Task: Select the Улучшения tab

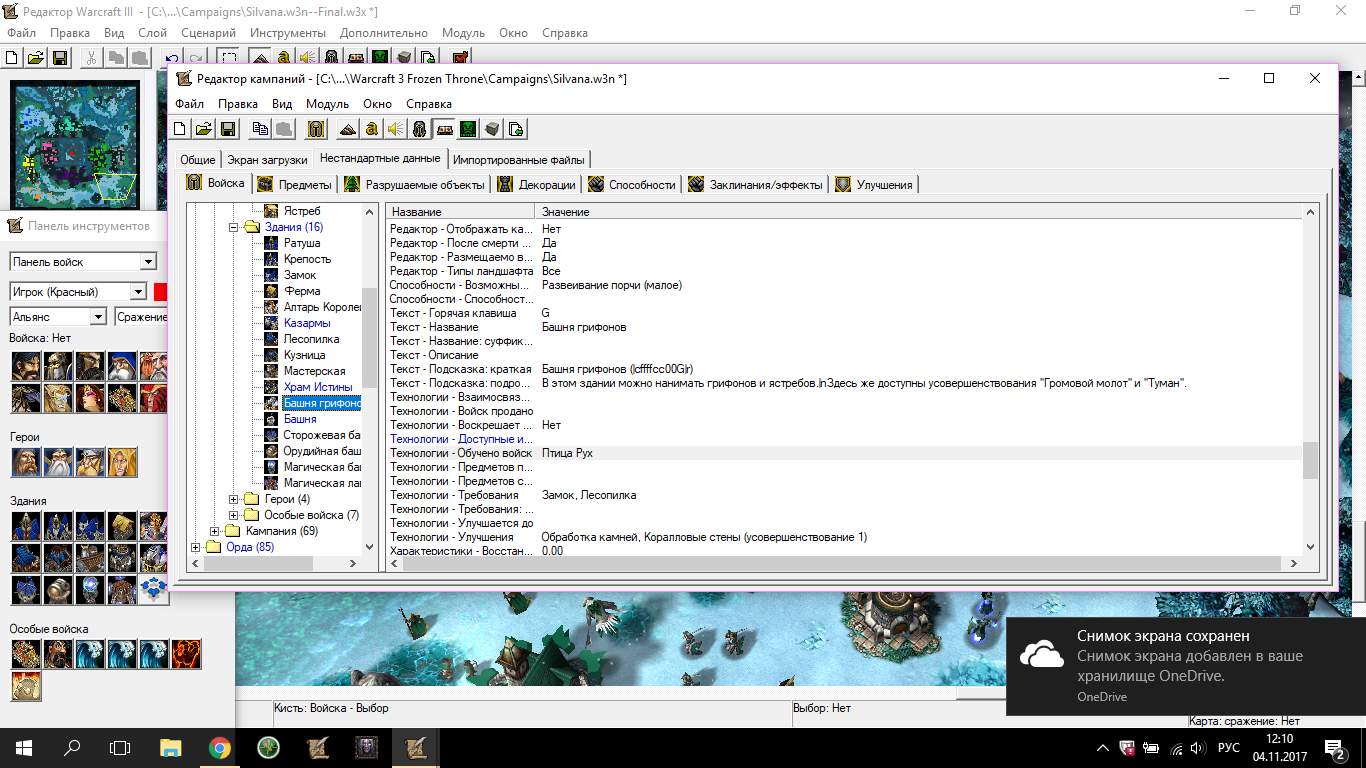Action: (874, 184)
